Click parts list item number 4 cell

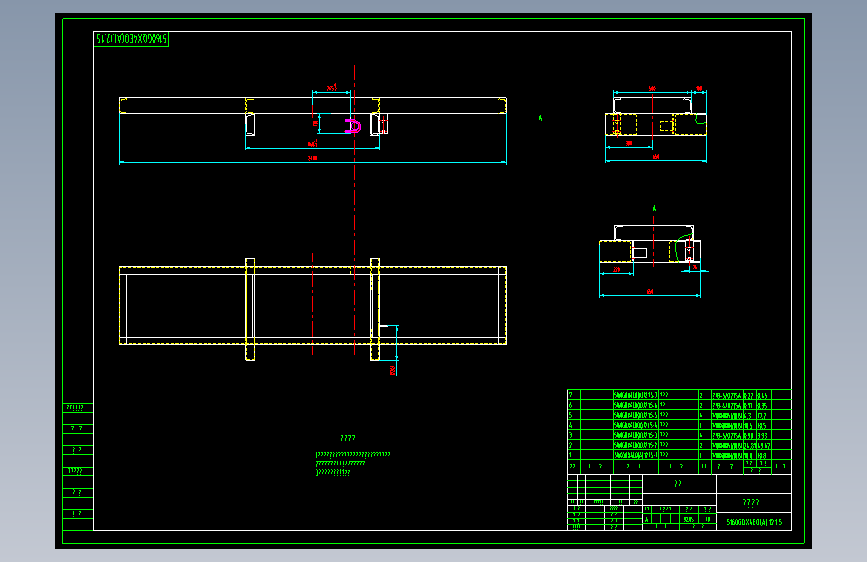tap(574, 425)
